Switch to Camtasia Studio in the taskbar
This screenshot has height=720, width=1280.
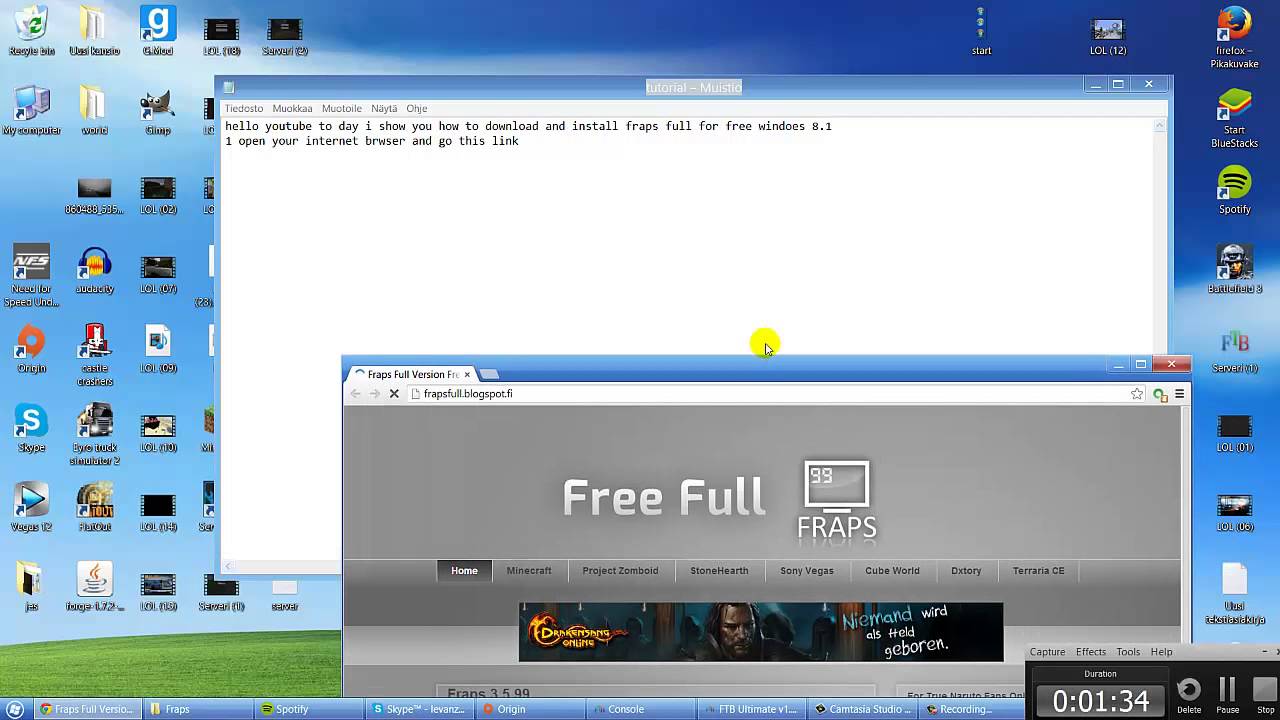pyautogui.click(x=863, y=709)
